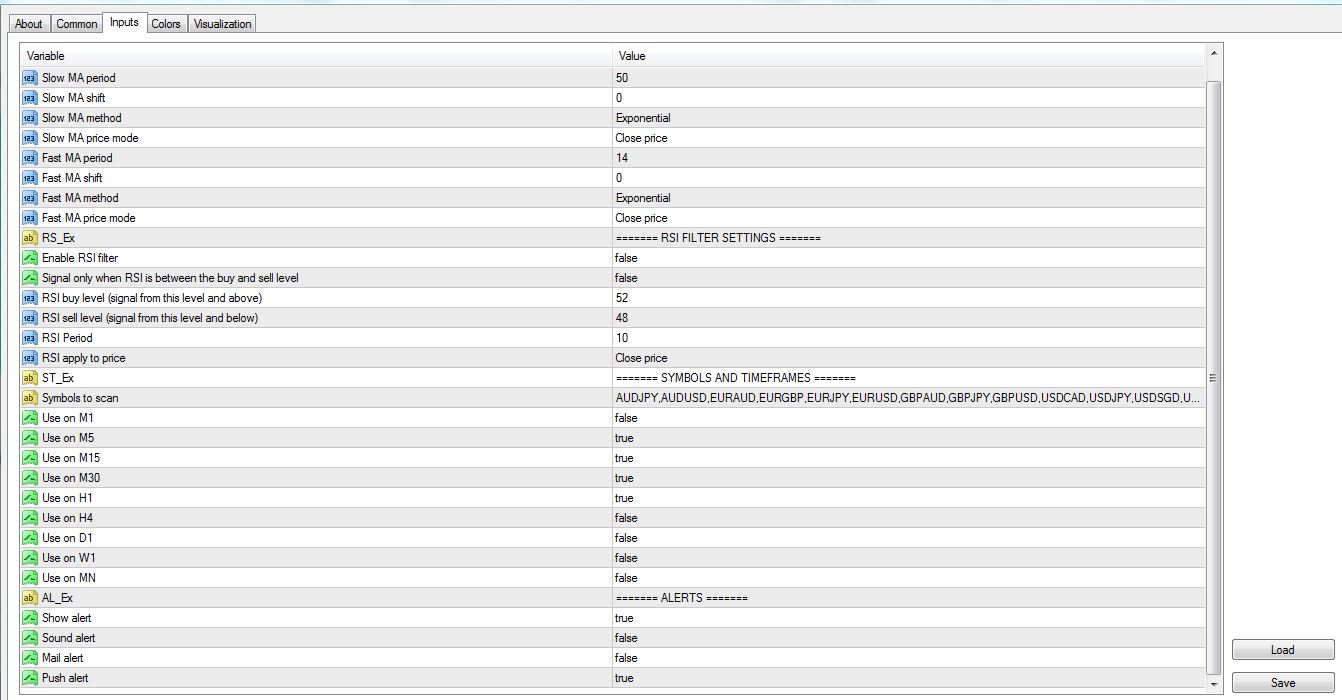This screenshot has height=700, width=1342.
Task: Select the icon next to RSI Period
Action: coord(30,338)
